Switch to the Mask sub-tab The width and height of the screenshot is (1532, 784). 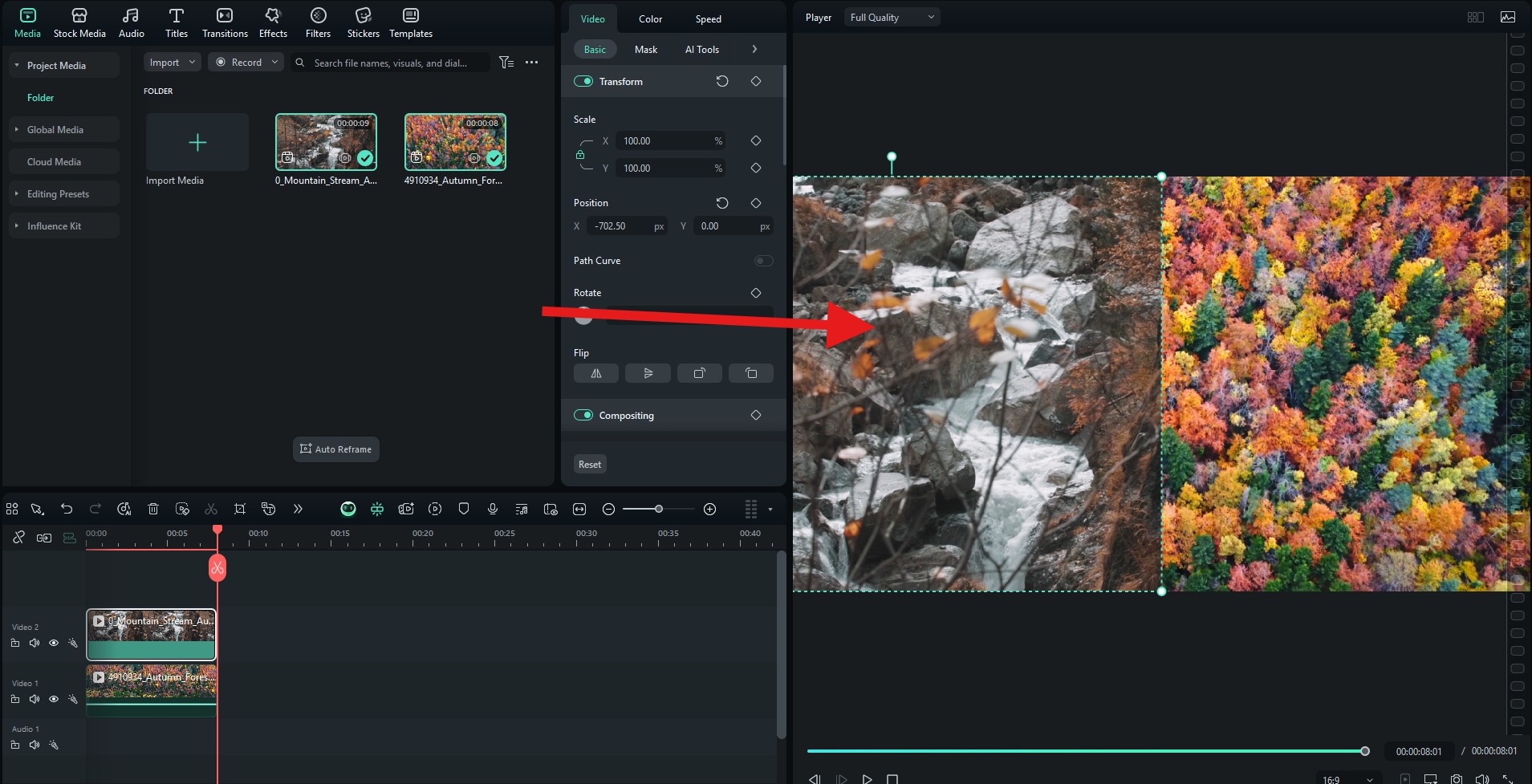coord(645,49)
